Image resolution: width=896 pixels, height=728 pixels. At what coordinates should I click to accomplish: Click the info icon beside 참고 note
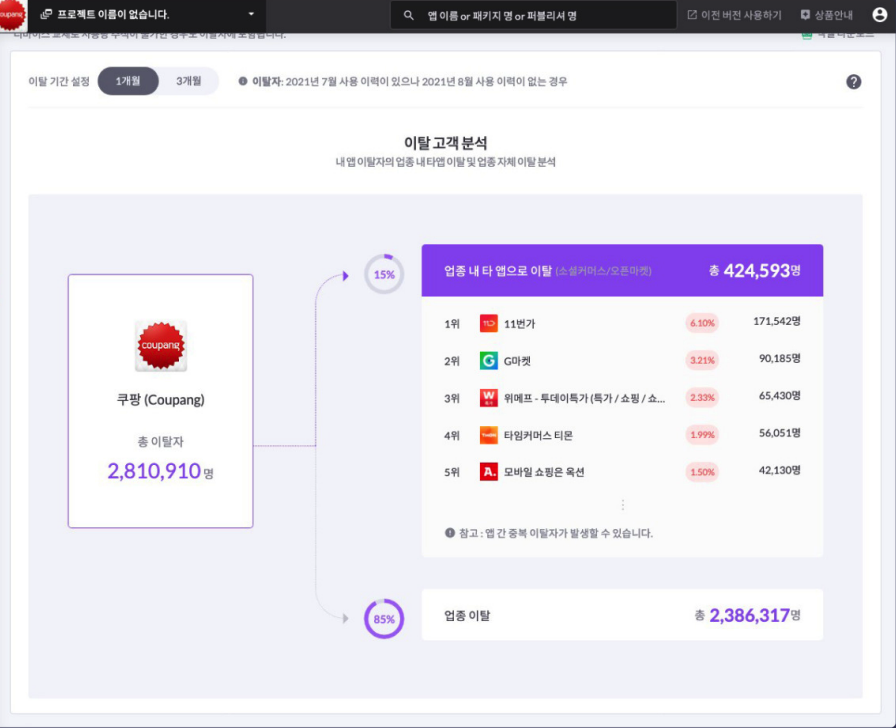click(x=450, y=533)
